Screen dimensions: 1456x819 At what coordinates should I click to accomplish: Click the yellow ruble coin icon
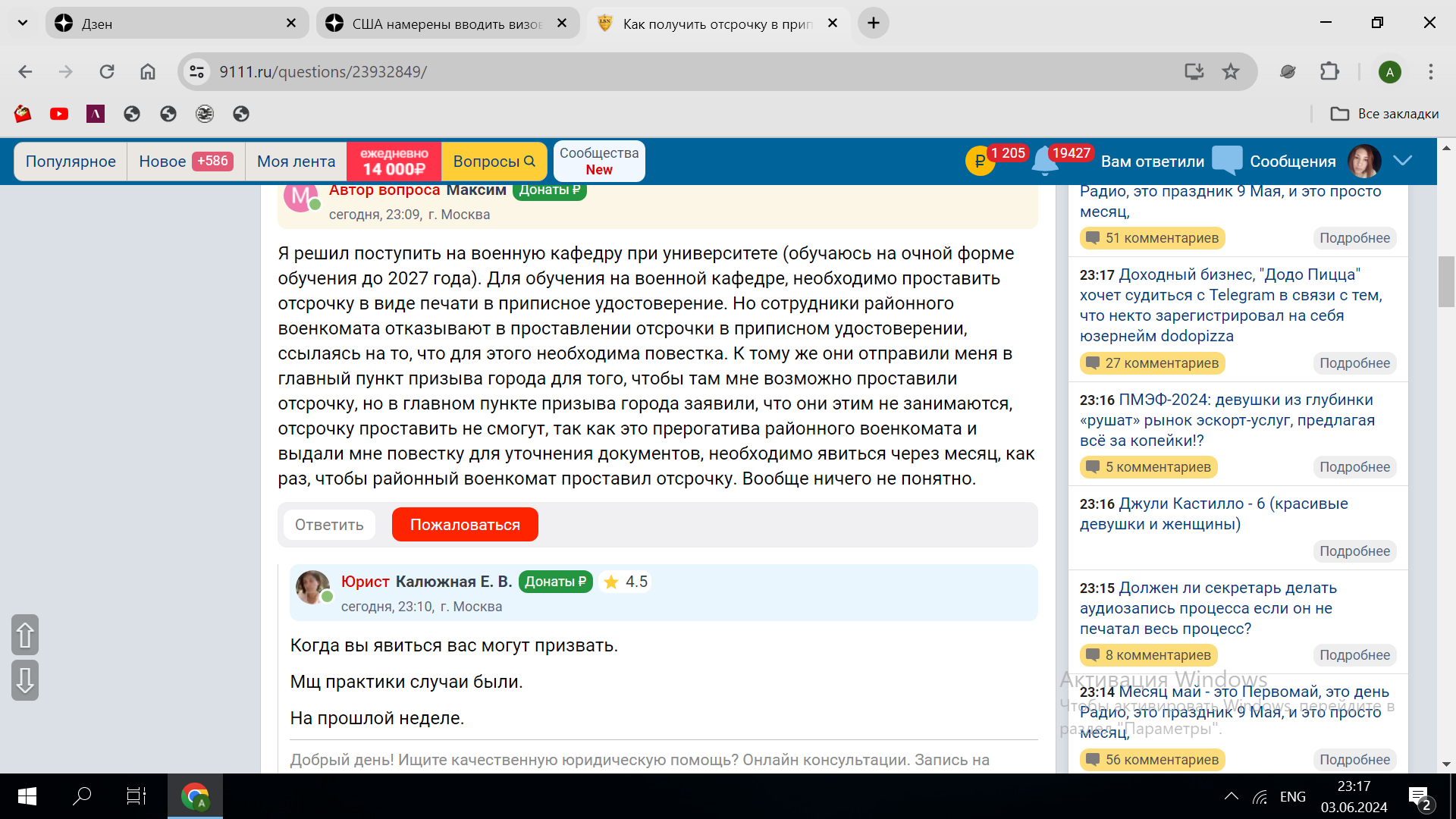[x=979, y=162]
